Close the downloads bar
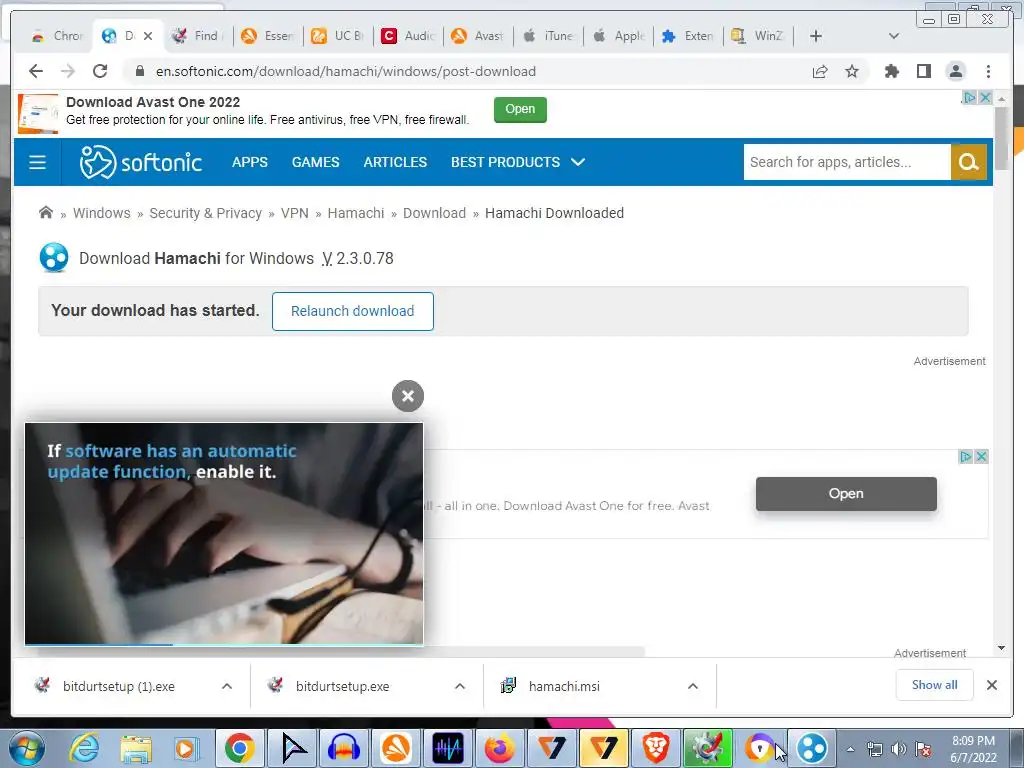This screenshot has height=768, width=1024. [x=991, y=685]
